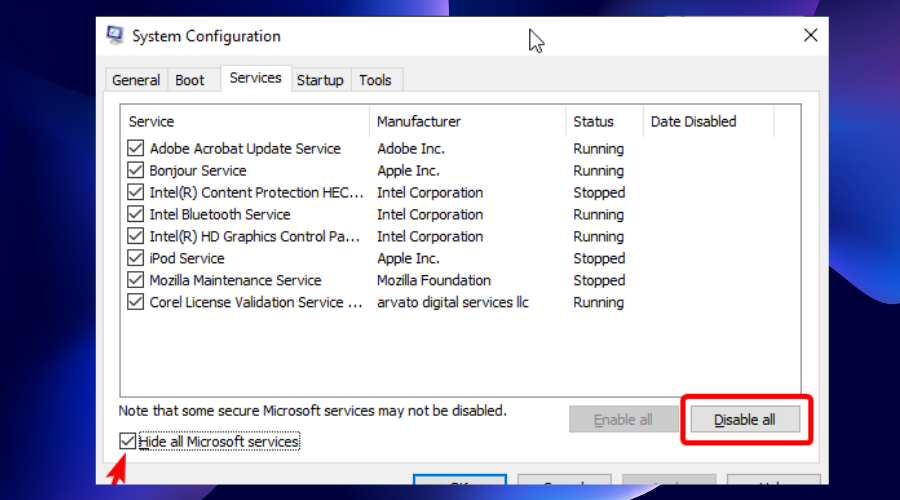The image size is (900, 500).
Task: Click the Stopped status of Intel(R) Content Protection
Action: pos(599,192)
